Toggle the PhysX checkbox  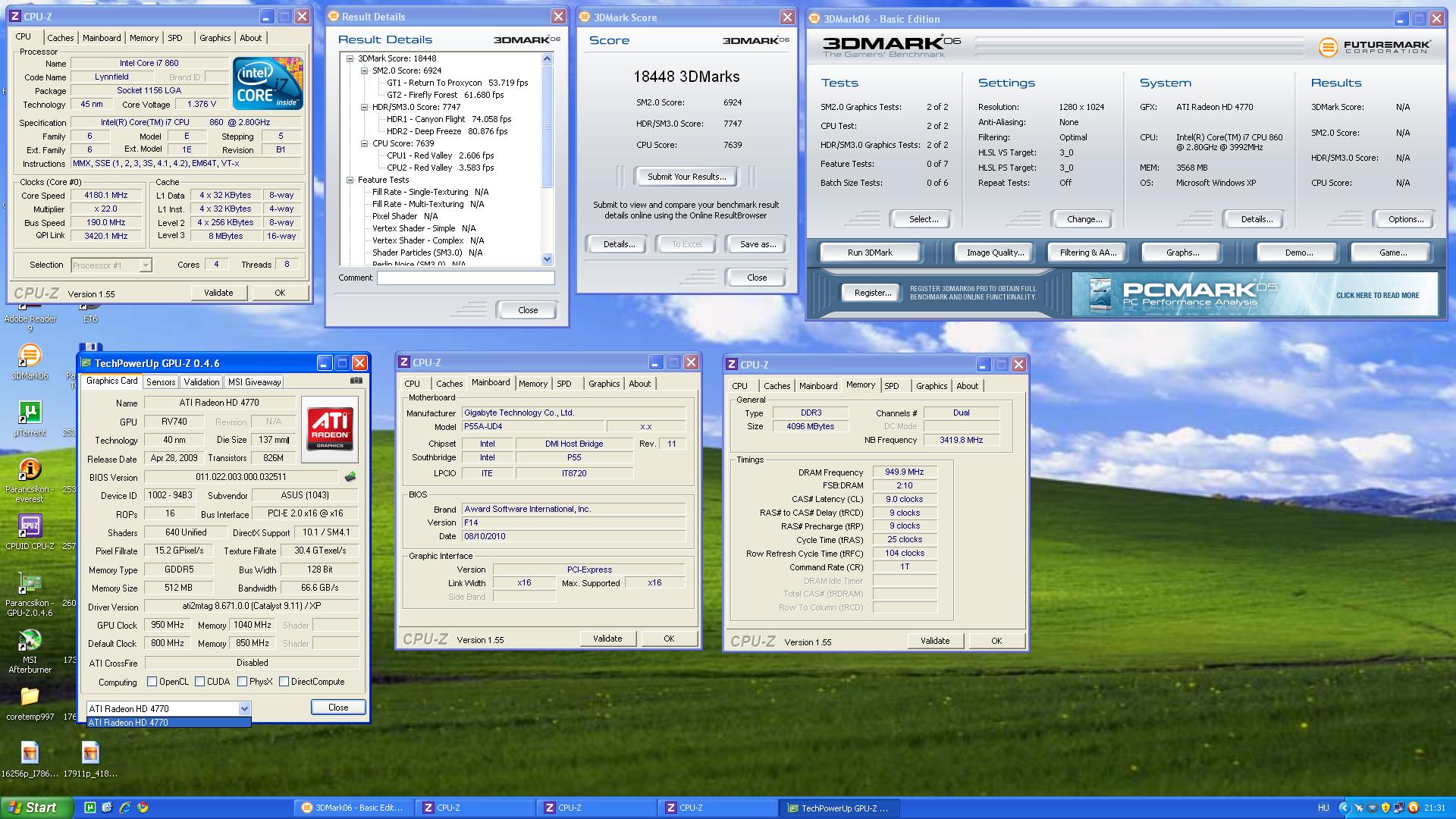pyautogui.click(x=243, y=682)
